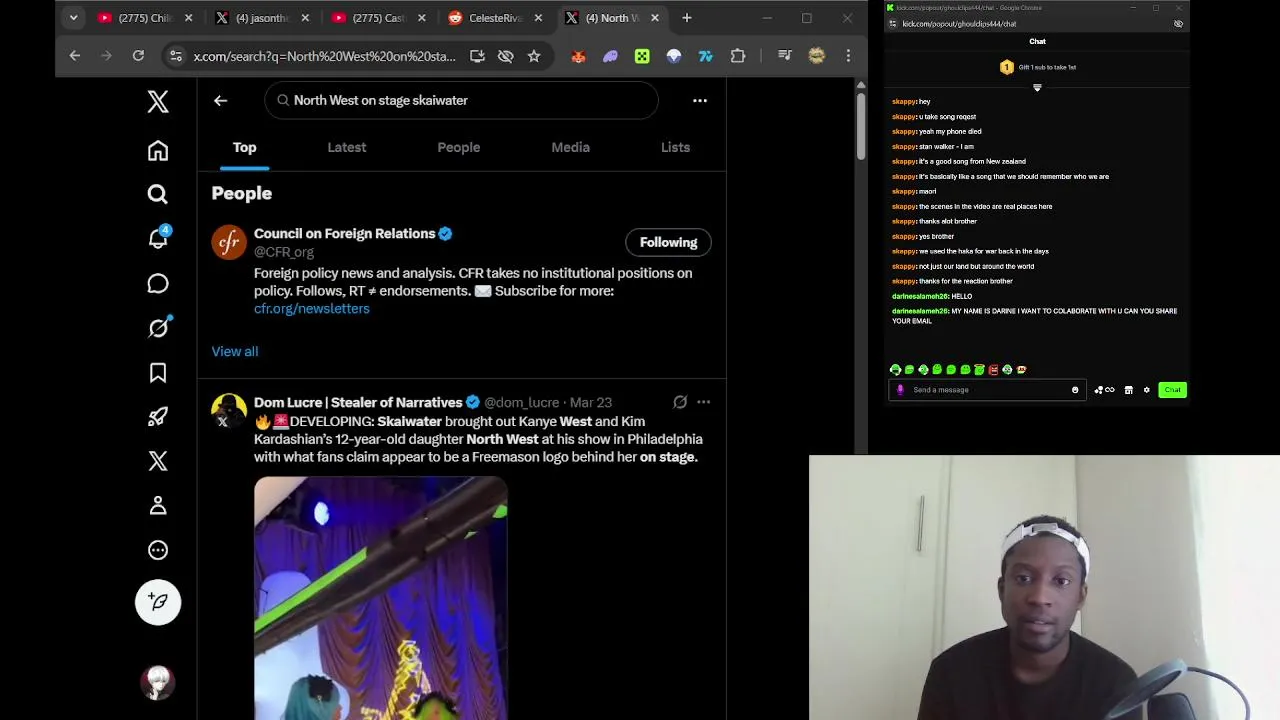The image size is (1280, 720).
Task: Click the purple microphone icon in Kick chat
Action: (x=900, y=390)
